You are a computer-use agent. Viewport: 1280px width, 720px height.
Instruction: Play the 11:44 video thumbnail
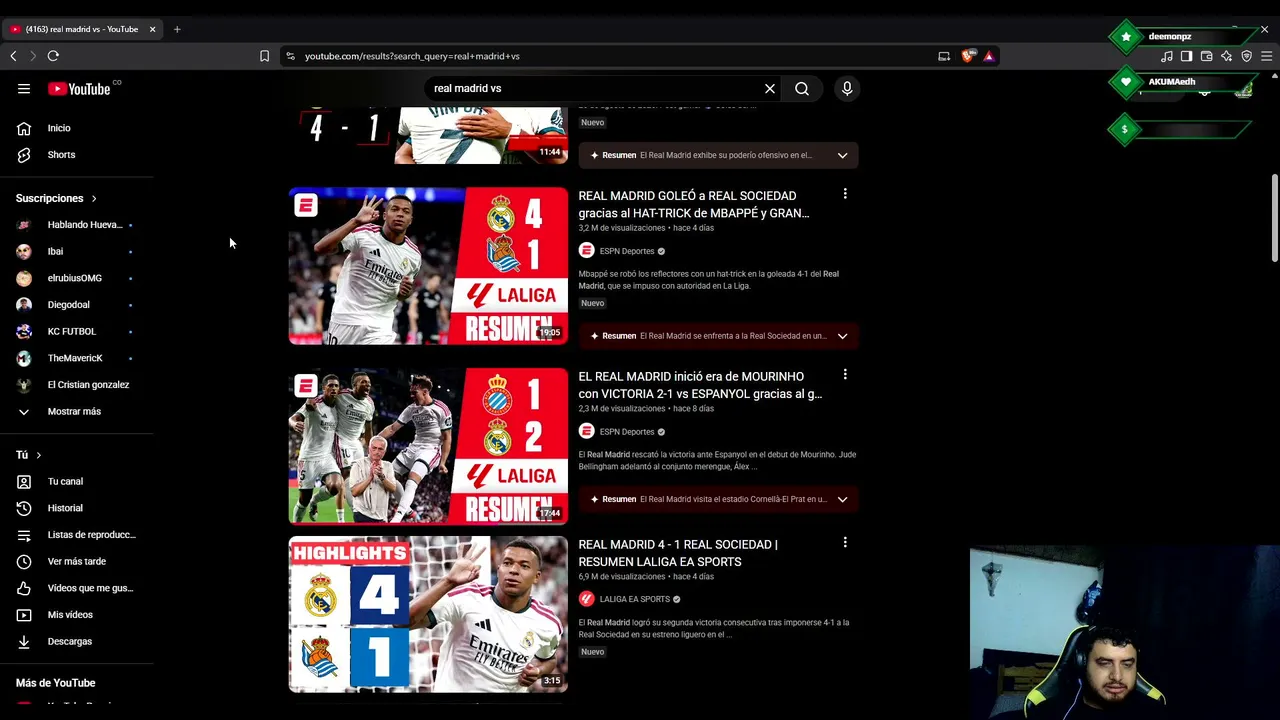pyautogui.click(x=428, y=135)
